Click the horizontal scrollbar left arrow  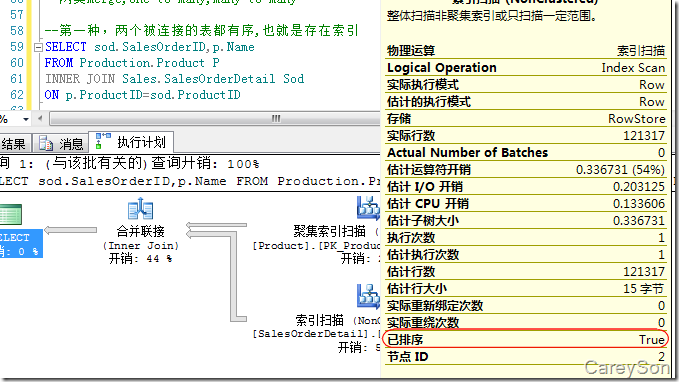pos(40,118)
